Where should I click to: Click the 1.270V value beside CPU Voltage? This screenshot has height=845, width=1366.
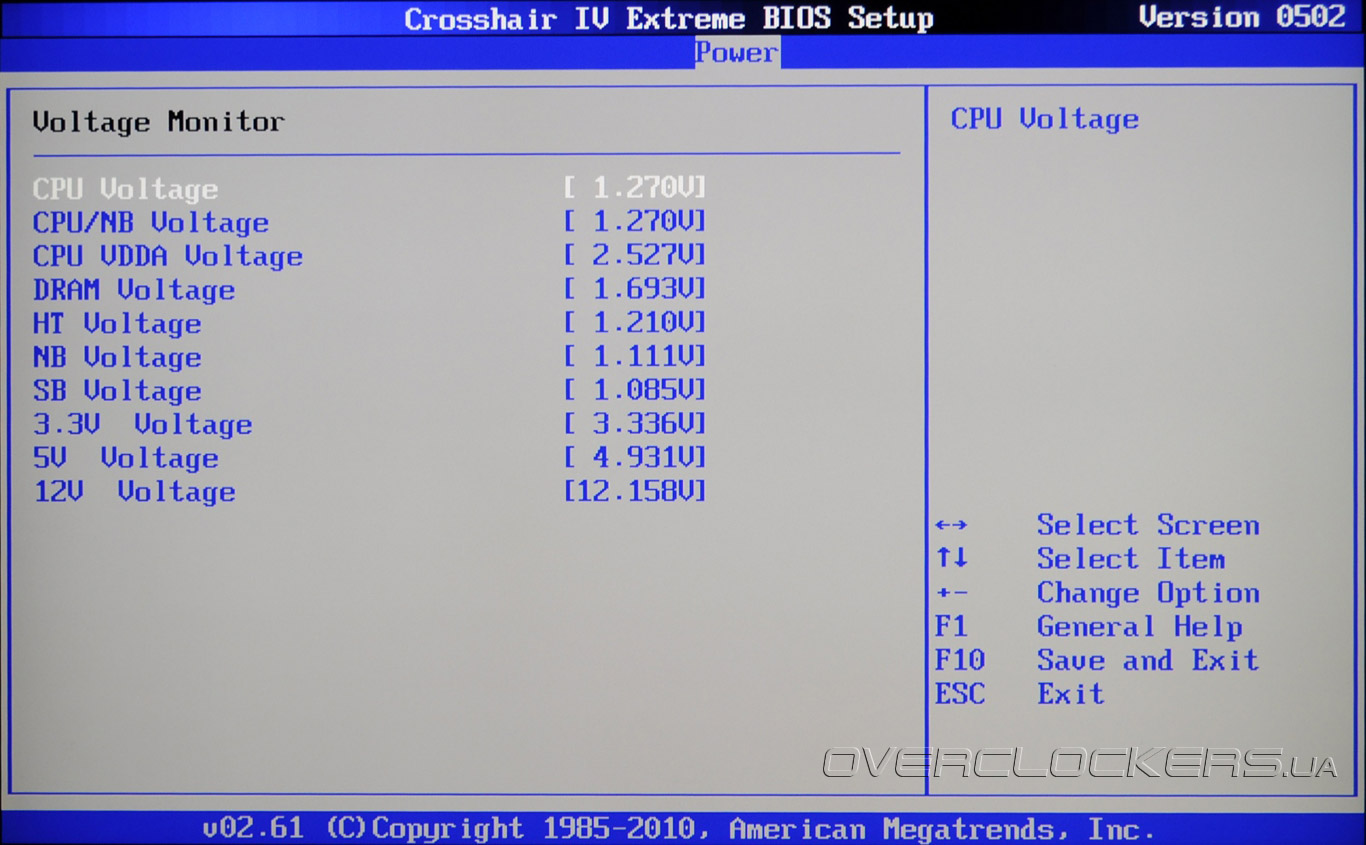pos(635,187)
